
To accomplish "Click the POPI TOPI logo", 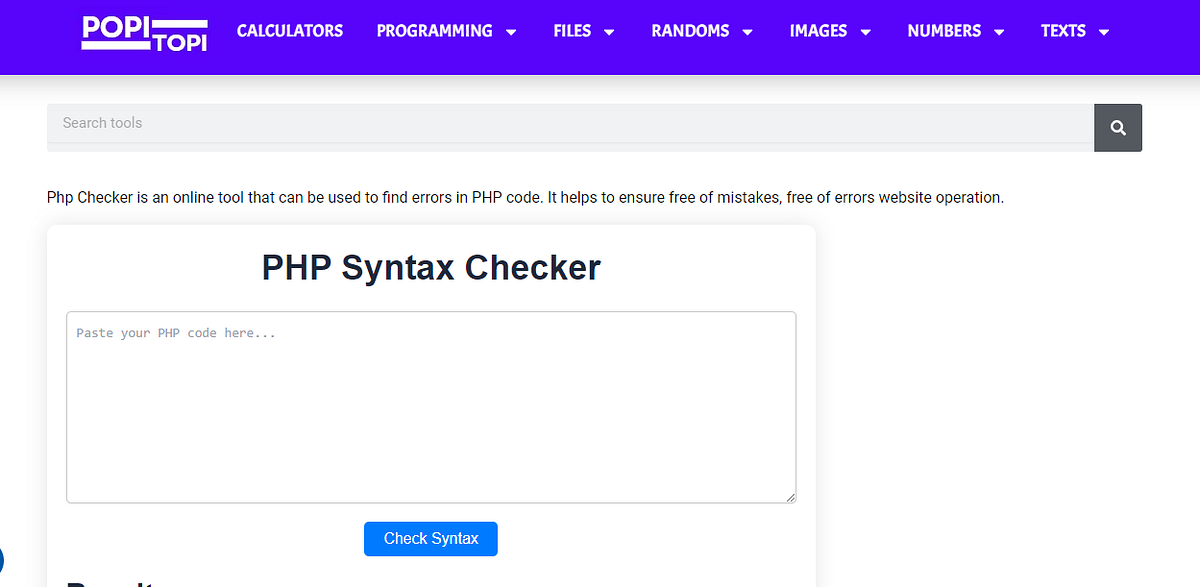I will (x=143, y=33).
